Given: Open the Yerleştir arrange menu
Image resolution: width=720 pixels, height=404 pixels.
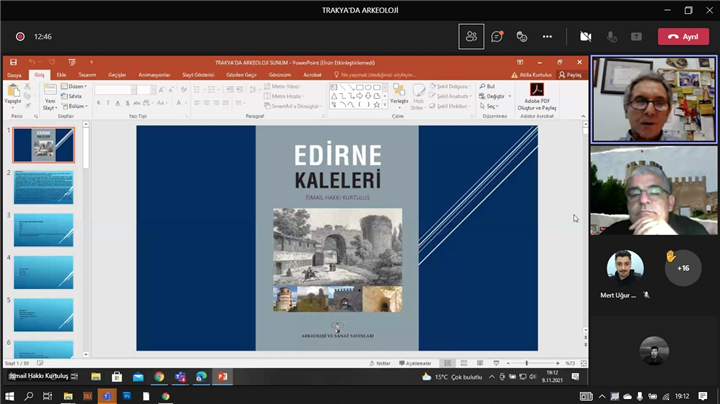Looking at the screenshot, I should coord(399,96).
